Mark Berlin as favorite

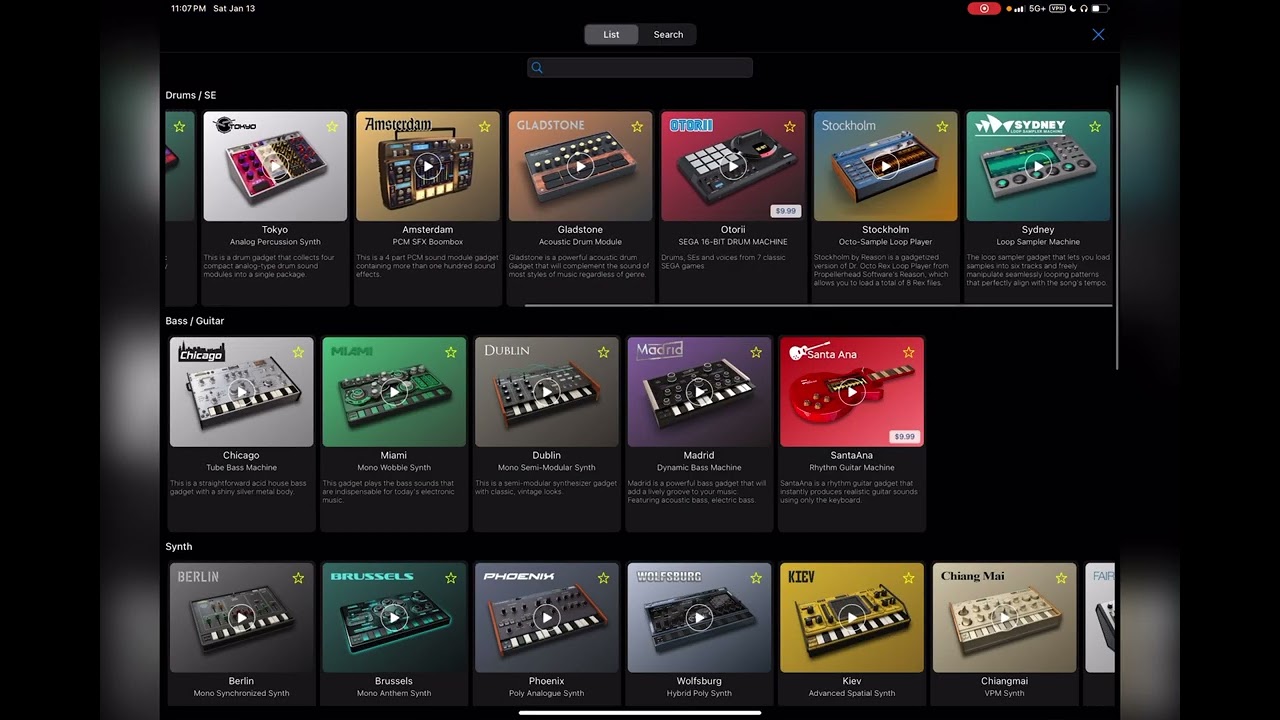(298, 578)
